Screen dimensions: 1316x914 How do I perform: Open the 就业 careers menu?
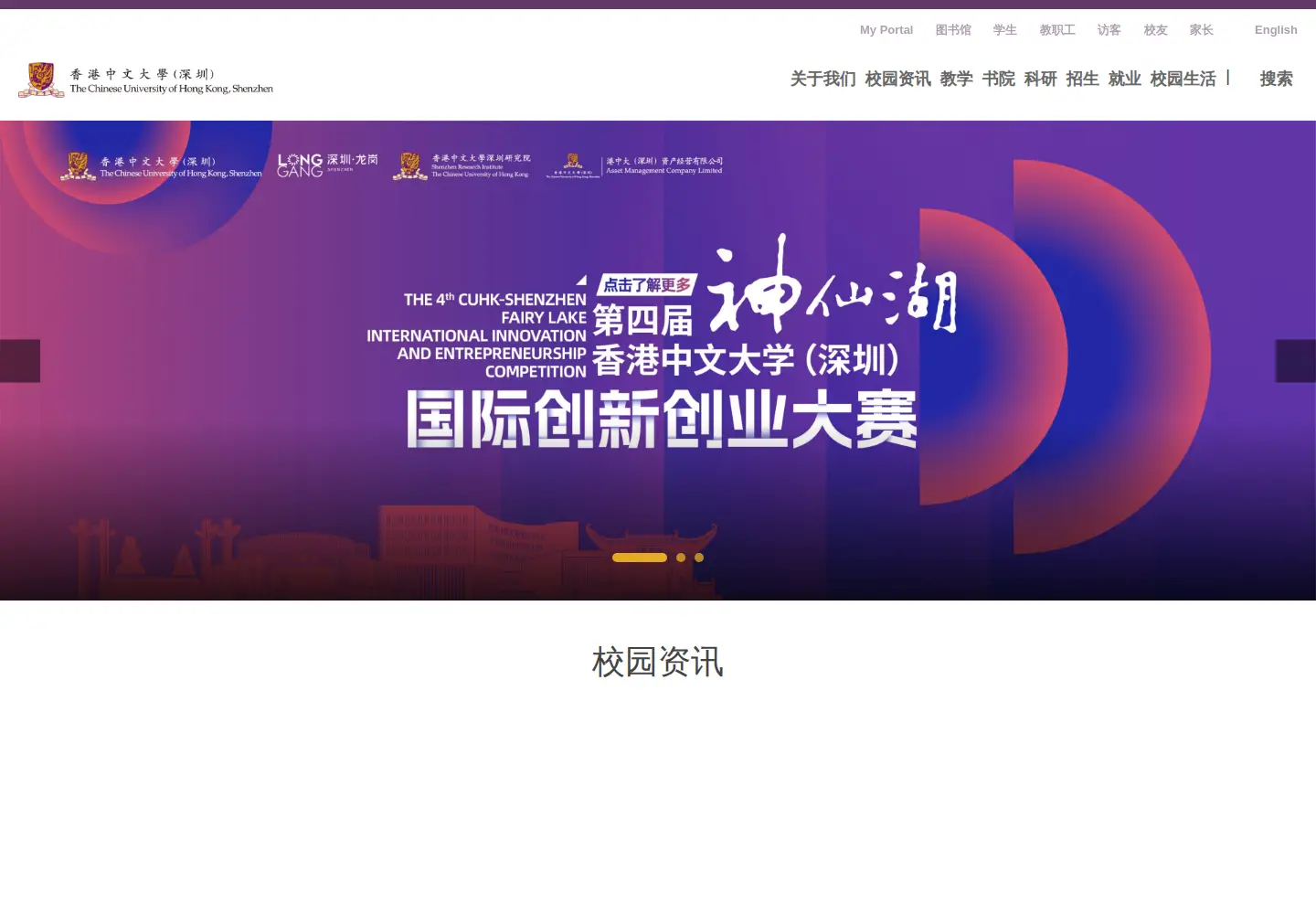(x=1125, y=80)
